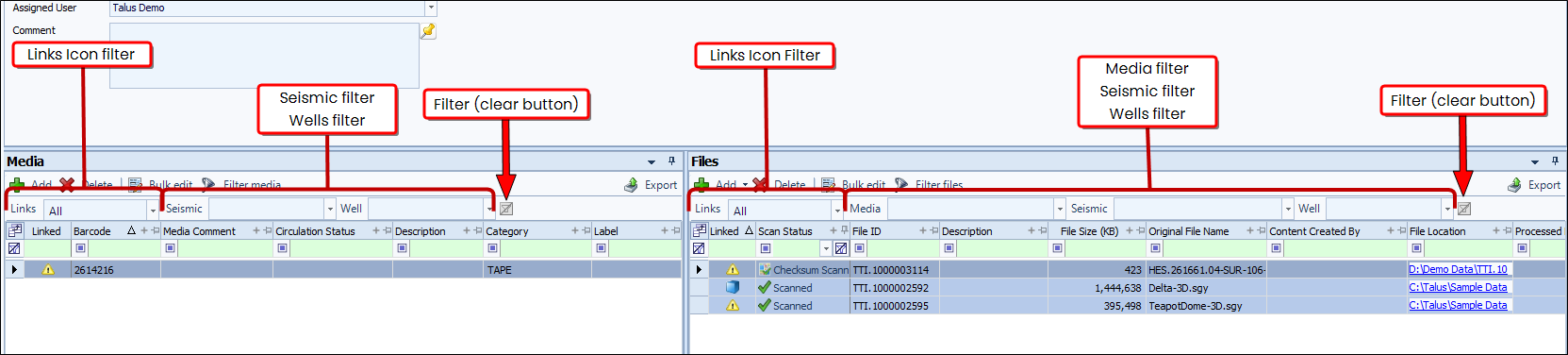Click the column chooser icon in Media grid
Viewport: 1568px width, 355px height.
(x=14, y=230)
